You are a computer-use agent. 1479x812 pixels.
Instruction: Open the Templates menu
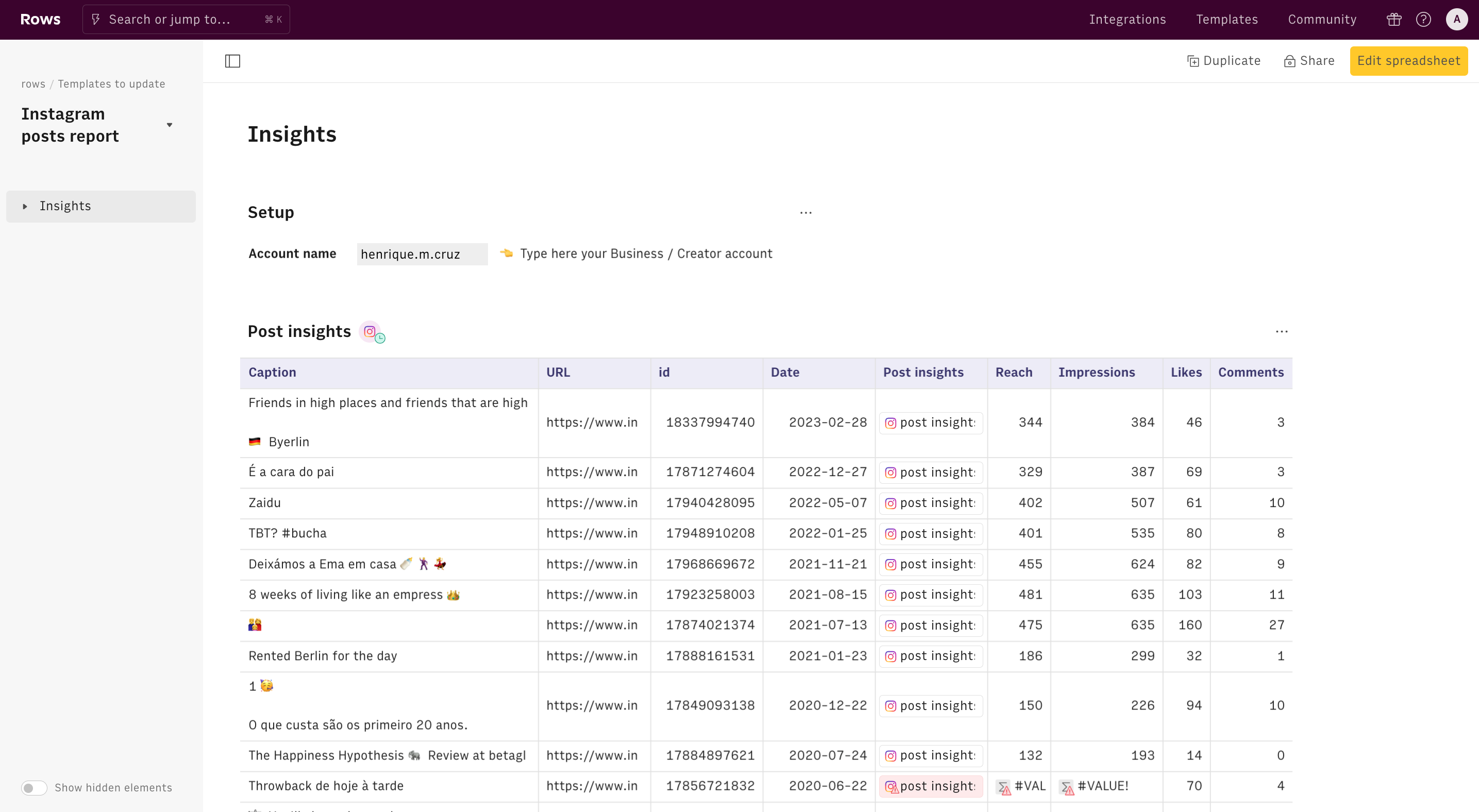pos(1226,20)
